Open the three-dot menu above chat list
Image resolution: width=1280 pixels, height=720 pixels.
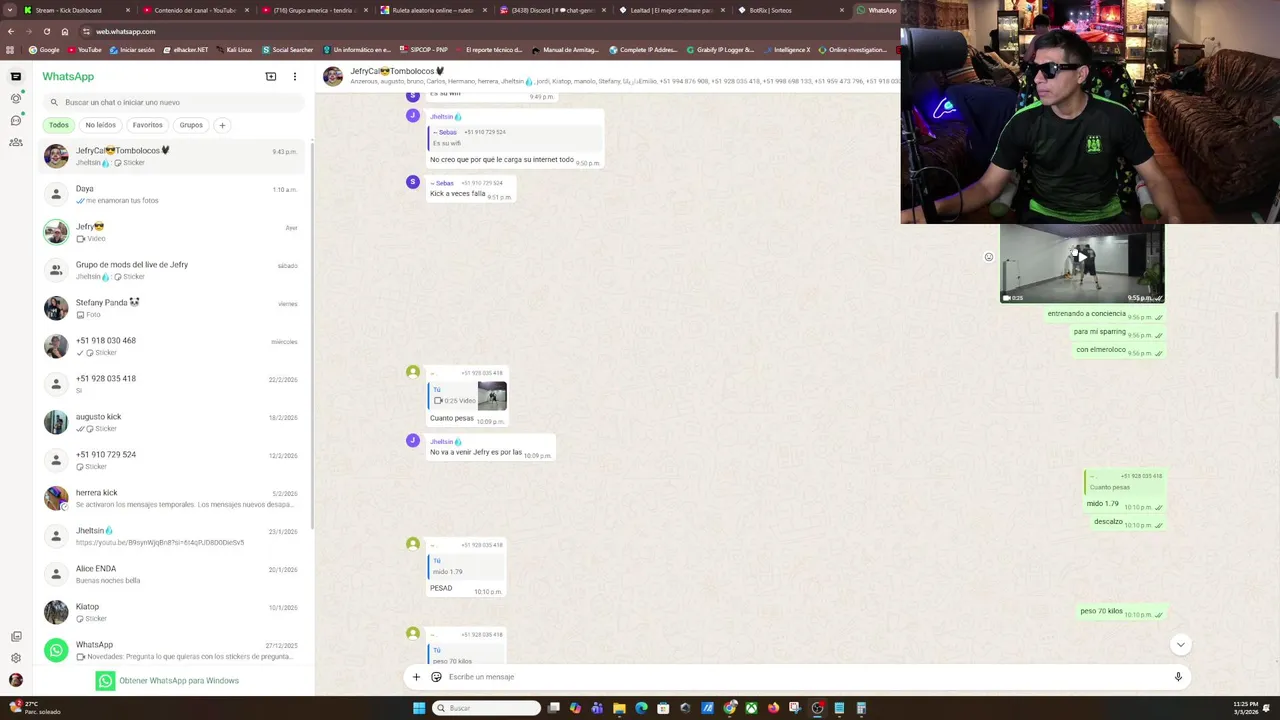coord(294,76)
